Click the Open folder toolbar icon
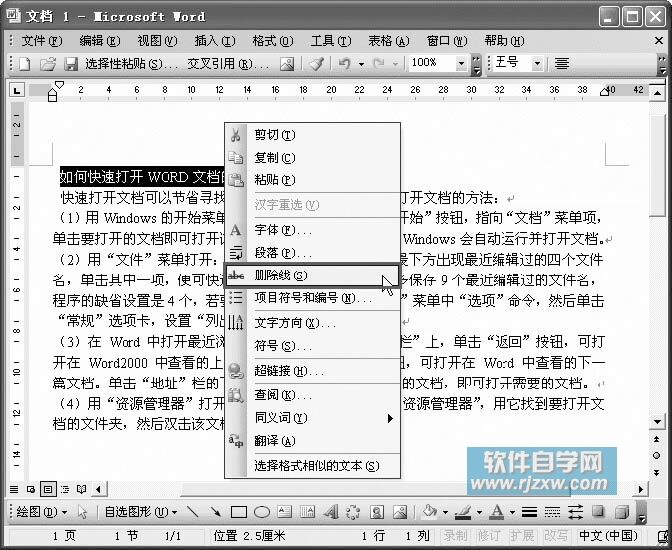 [48, 64]
